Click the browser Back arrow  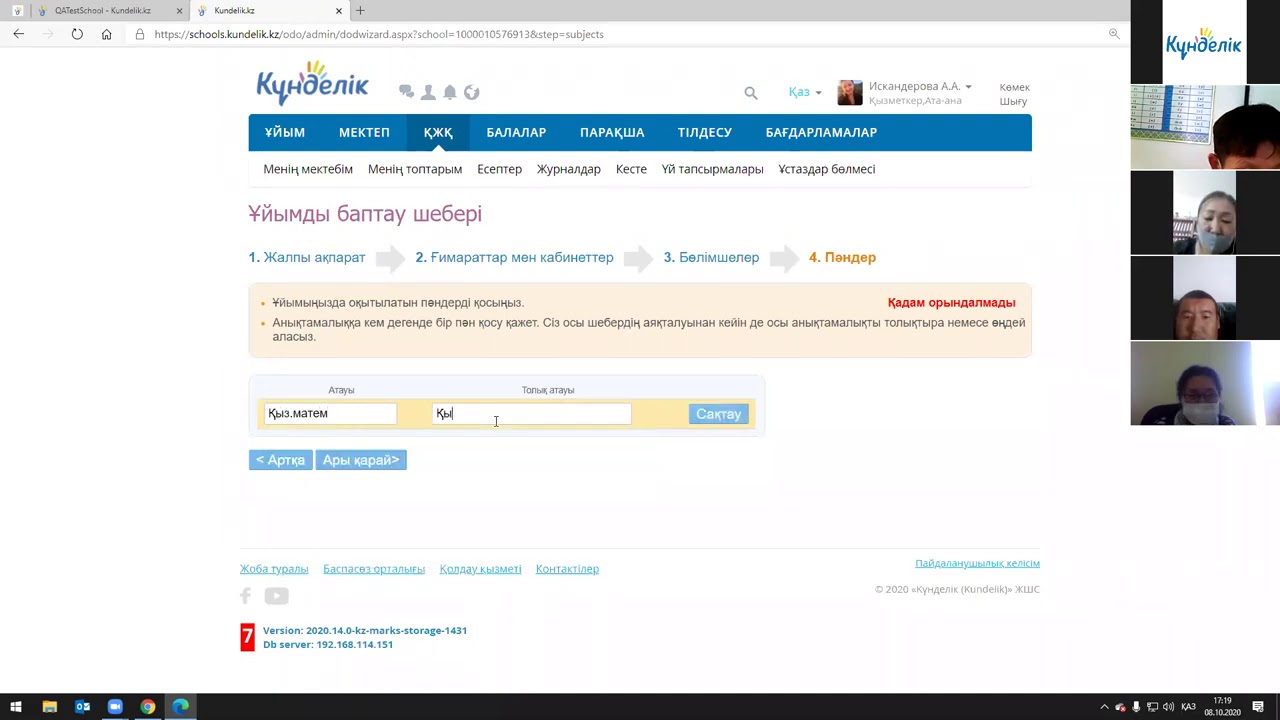pos(18,34)
